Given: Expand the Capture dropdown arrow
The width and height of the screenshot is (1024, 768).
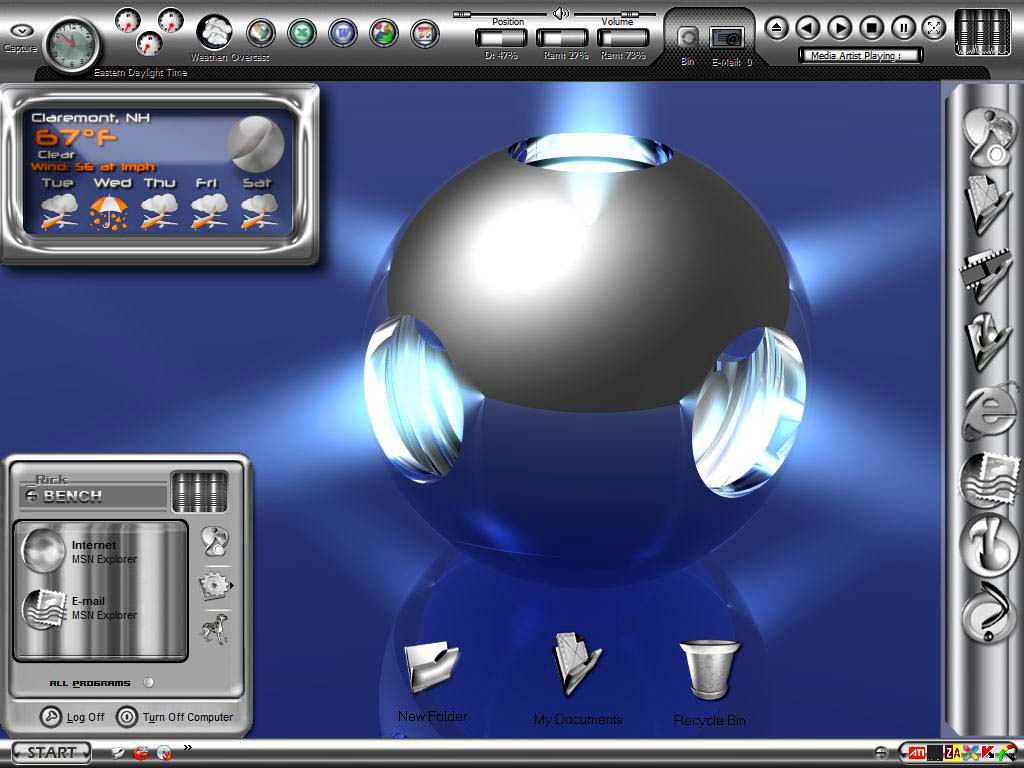Looking at the screenshot, I should (x=22, y=30).
